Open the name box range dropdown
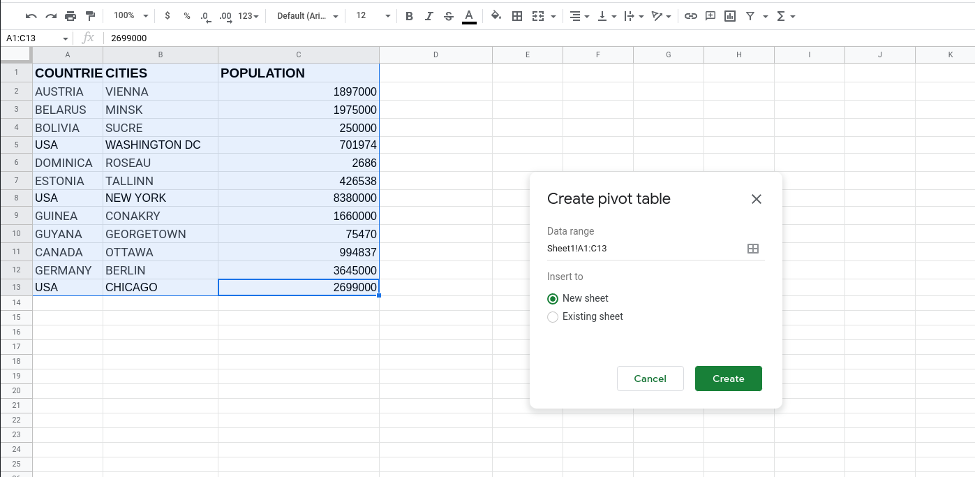Screen dimensions: 977x477 coord(65,39)
